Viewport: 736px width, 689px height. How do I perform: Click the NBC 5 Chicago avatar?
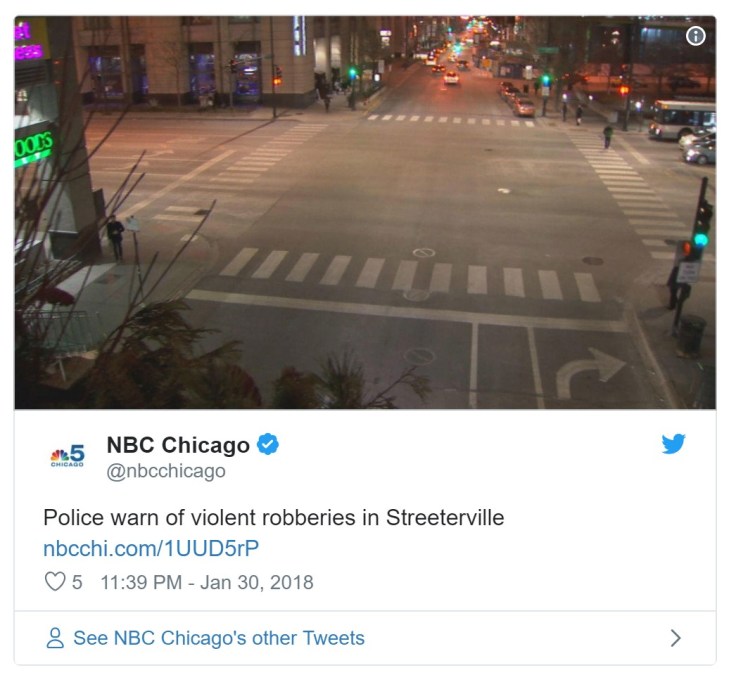pyautogui.click(x=67, y=455)
